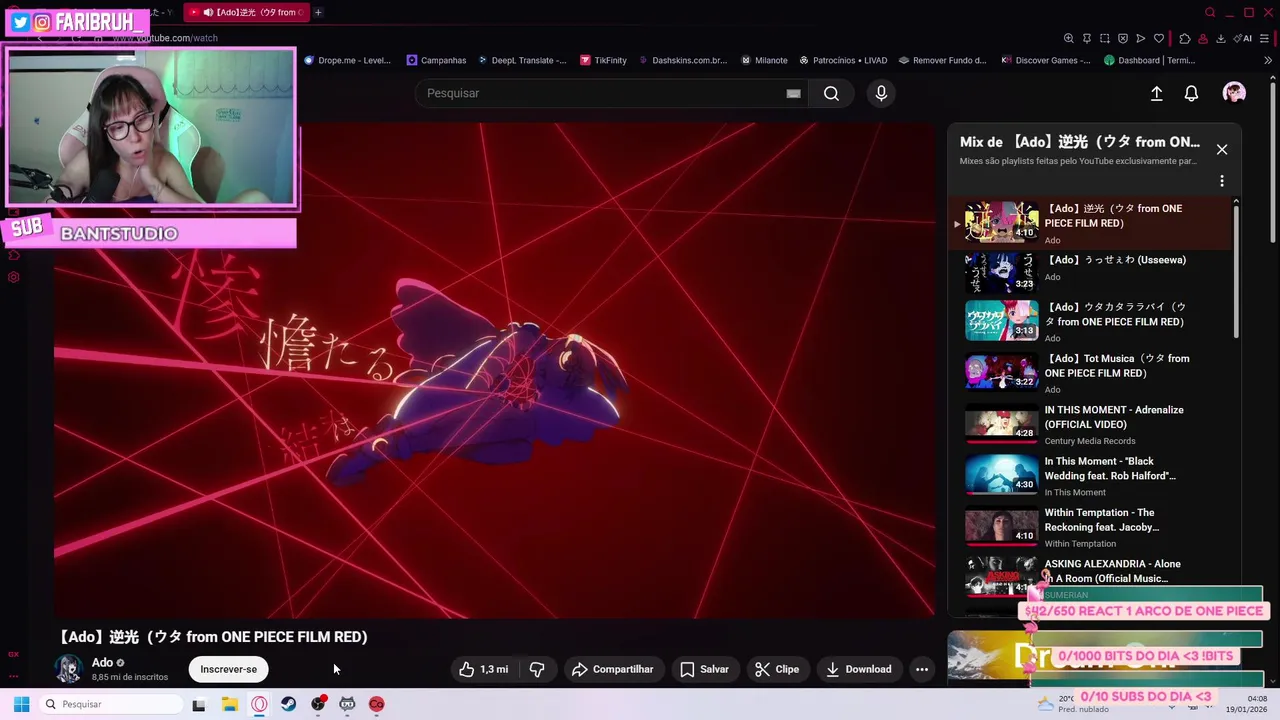Click browser tab search magnifier in title bar
Image resolution: width=1280 pixels, height=720 pixels.
click(x=1210, y=12)
